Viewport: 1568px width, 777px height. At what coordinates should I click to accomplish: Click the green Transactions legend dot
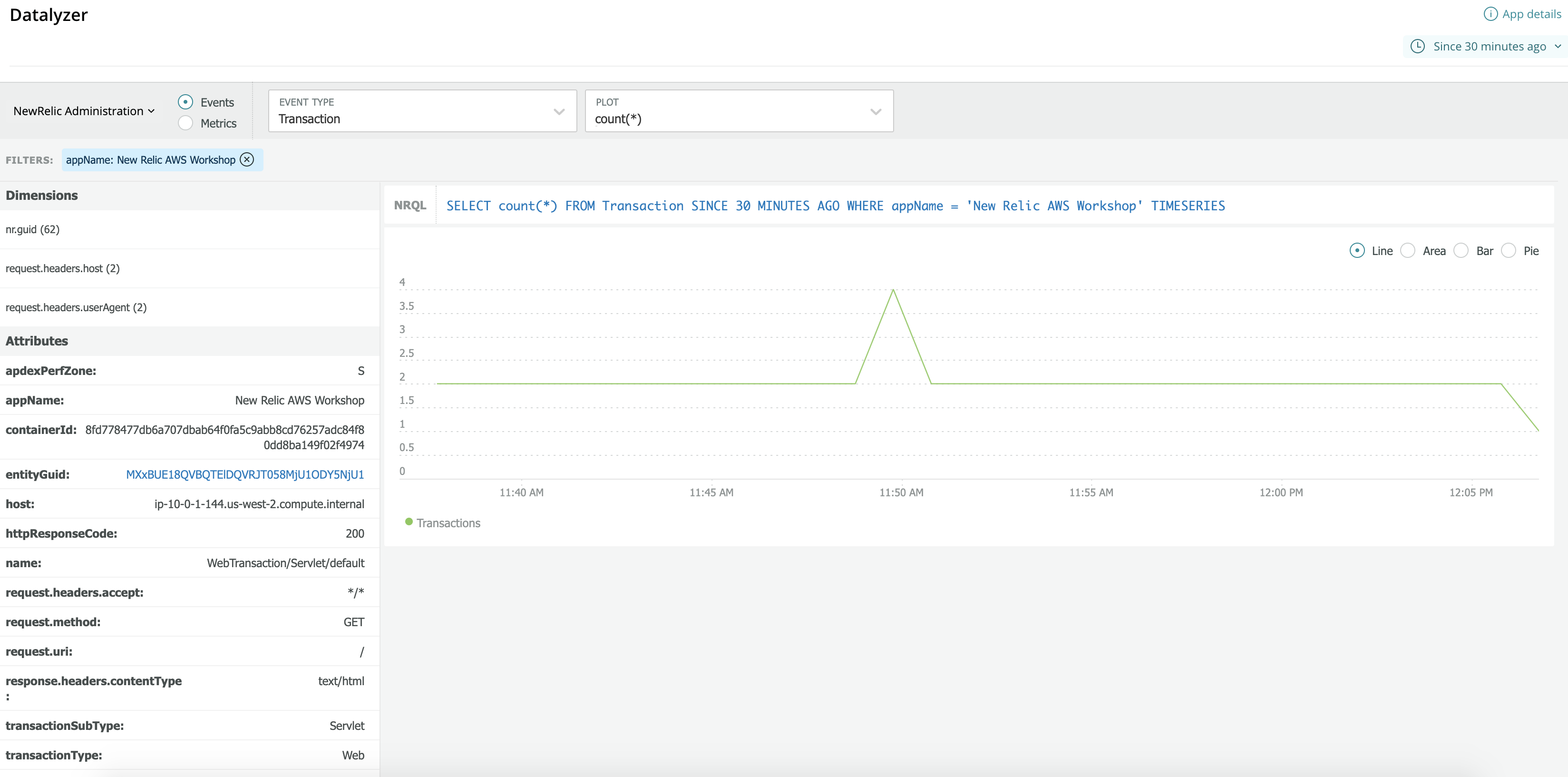[x=409, y=522]
